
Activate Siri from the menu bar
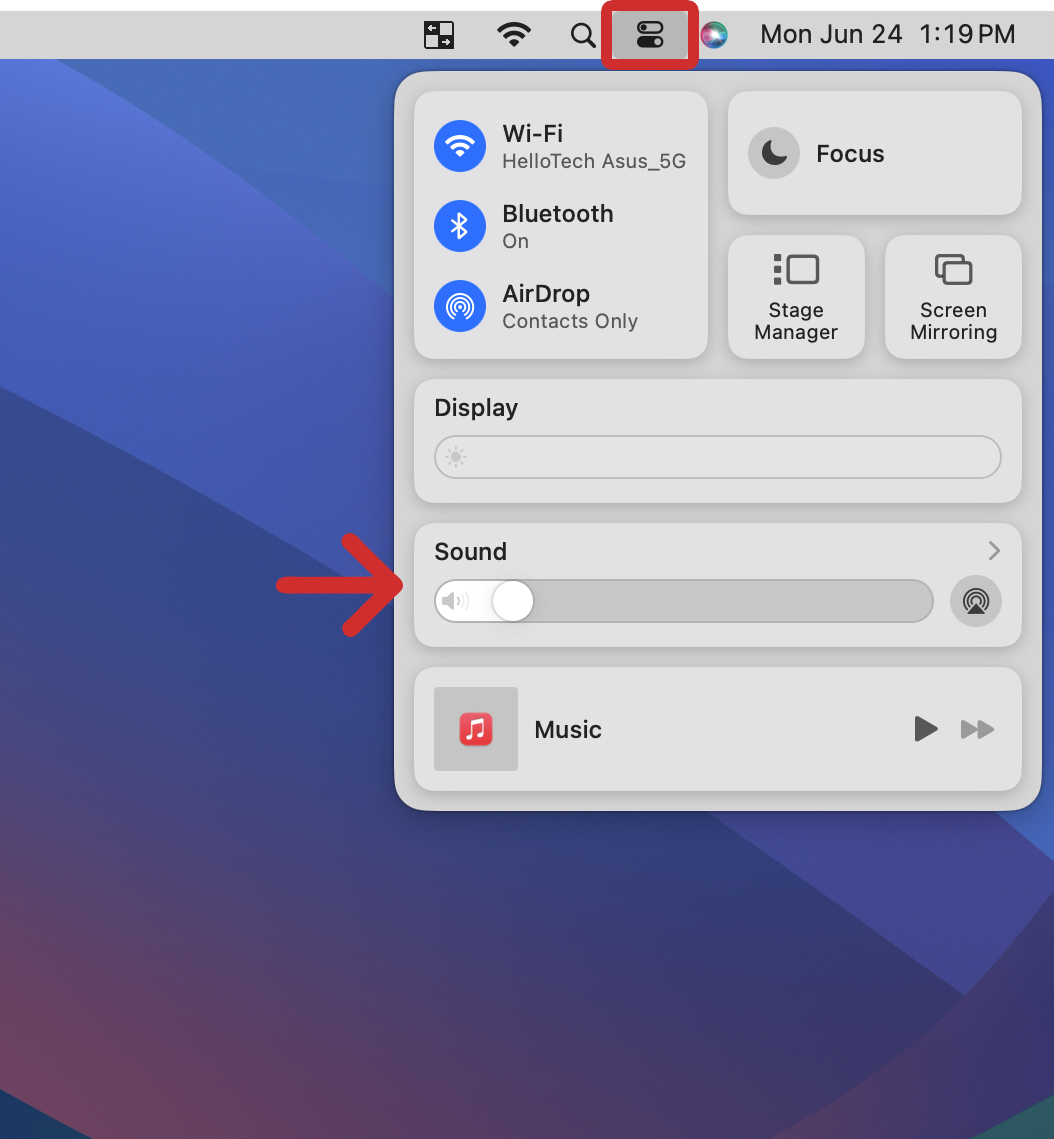pyautogui.click(x=714, y=34)
